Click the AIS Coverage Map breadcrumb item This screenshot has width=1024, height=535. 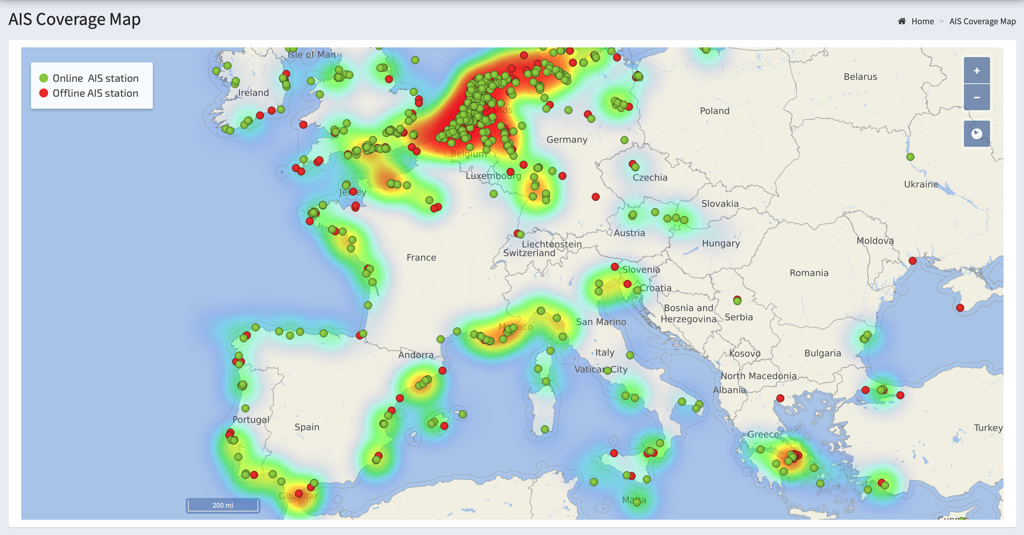point(982,21)
